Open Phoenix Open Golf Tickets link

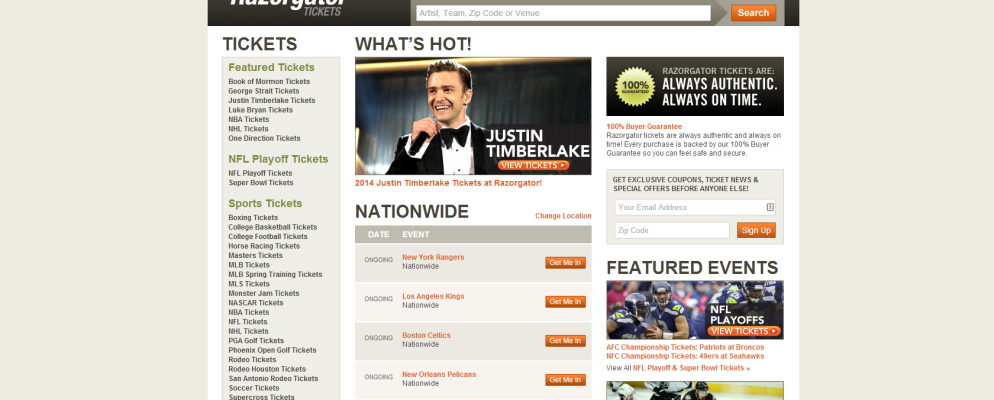pos(272,351)
